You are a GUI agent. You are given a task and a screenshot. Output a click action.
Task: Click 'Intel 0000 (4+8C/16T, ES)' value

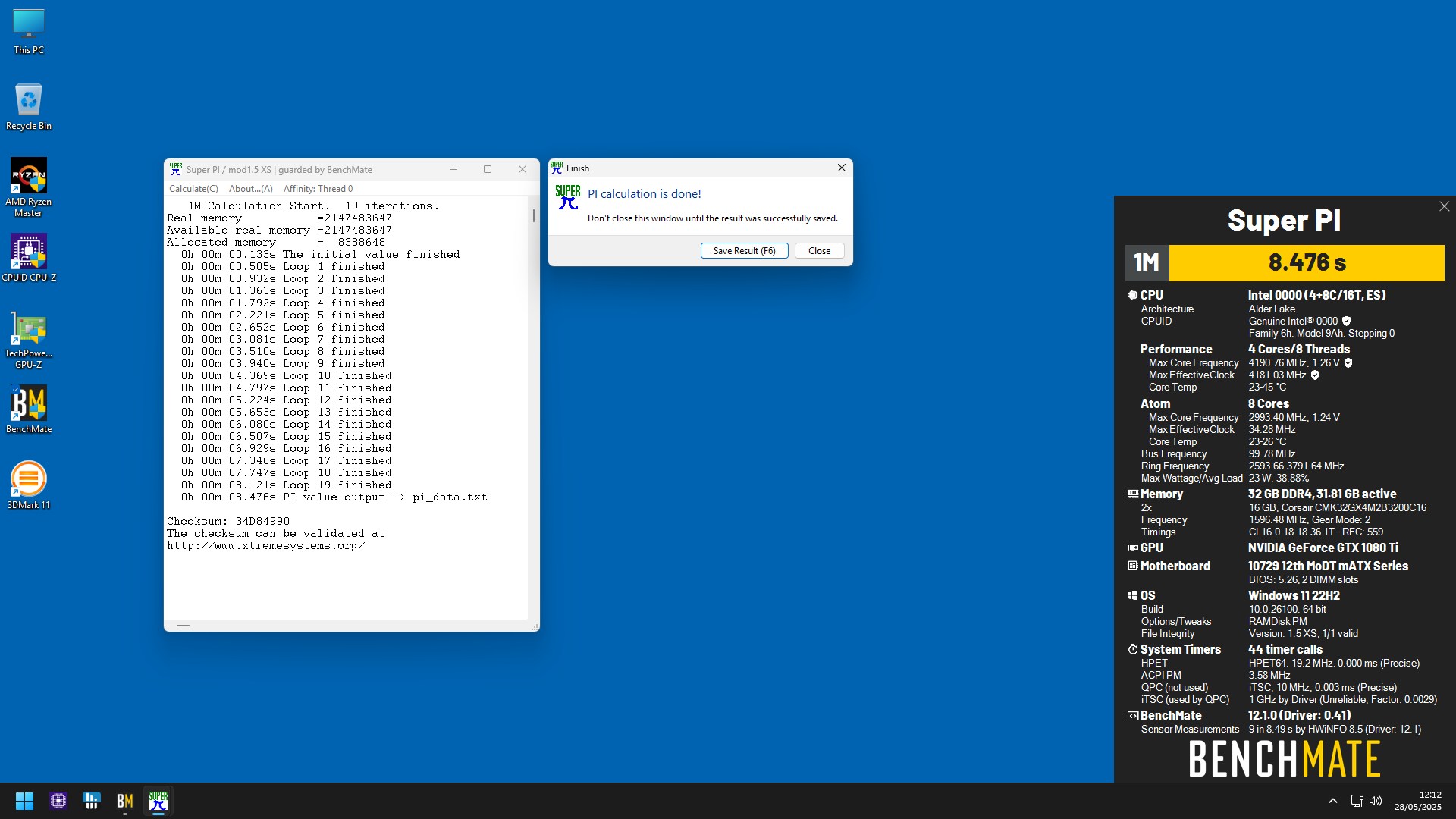(1317, 296)
